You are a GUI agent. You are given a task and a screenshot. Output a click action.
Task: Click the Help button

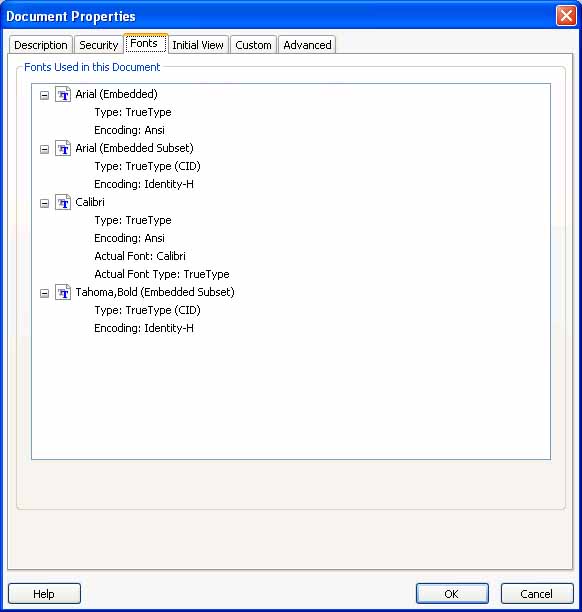coord(44,594)
